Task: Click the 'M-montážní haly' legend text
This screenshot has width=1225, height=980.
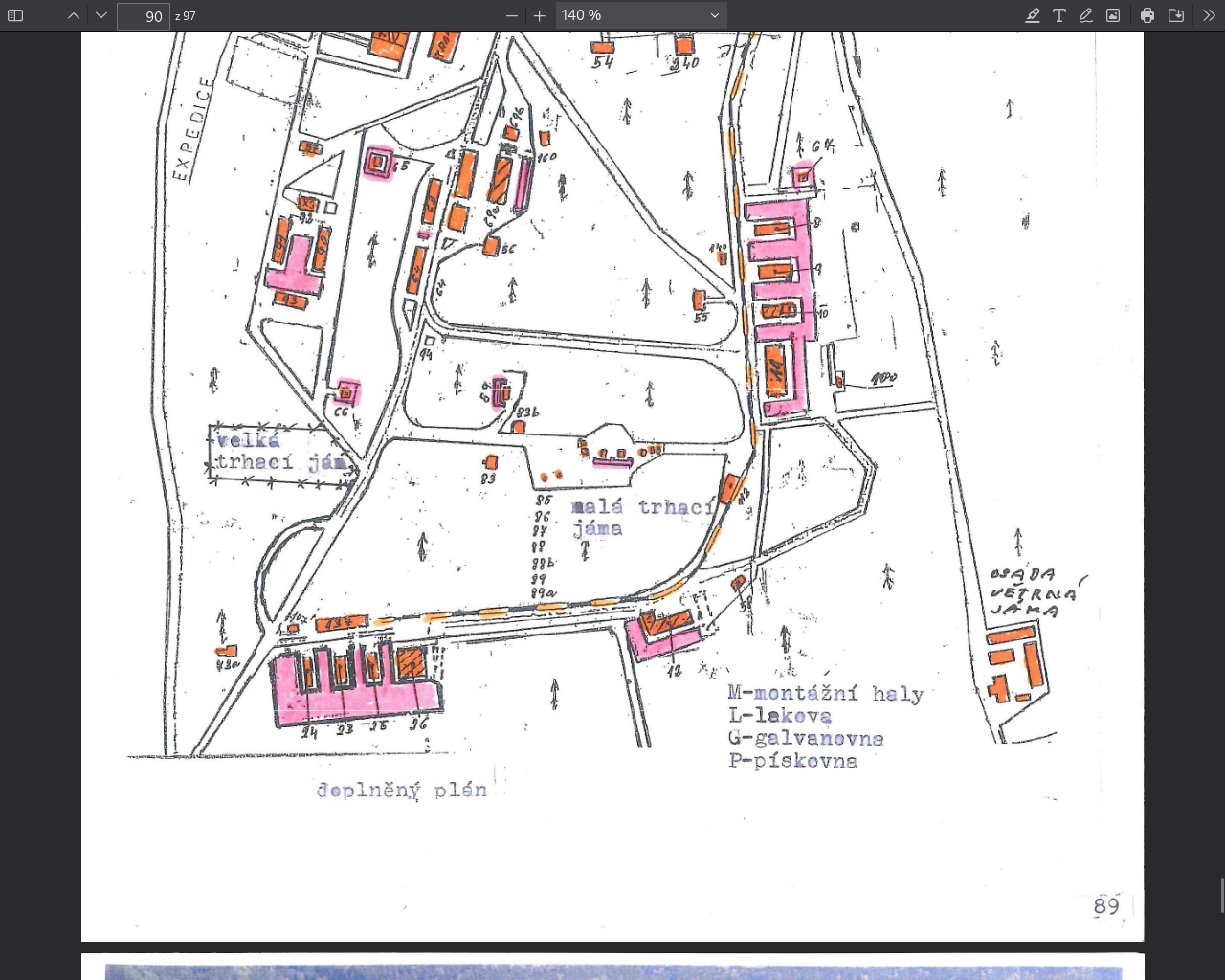Action: click(x=825, y=694)
